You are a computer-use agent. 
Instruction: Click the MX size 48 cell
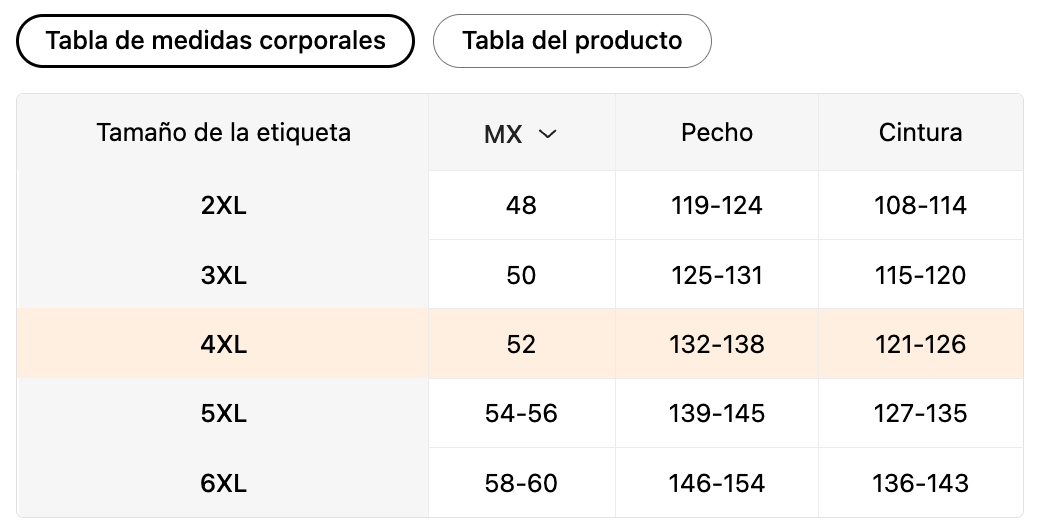click(x=521, y=206)
